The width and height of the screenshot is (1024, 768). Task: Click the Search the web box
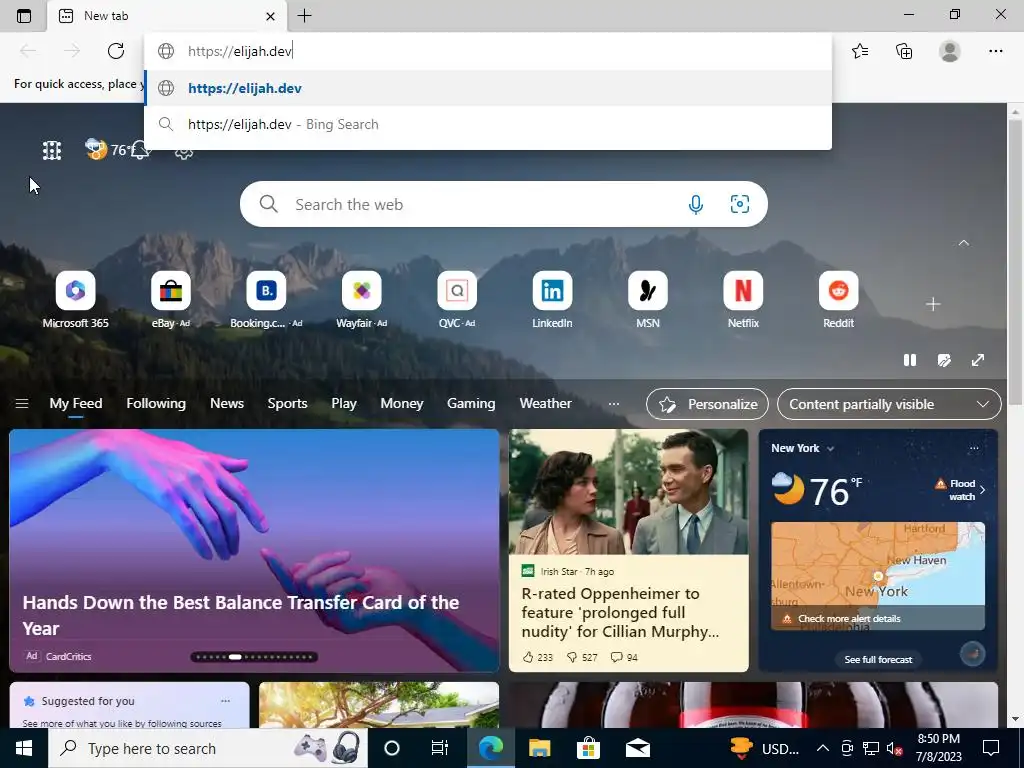[503, 204]
